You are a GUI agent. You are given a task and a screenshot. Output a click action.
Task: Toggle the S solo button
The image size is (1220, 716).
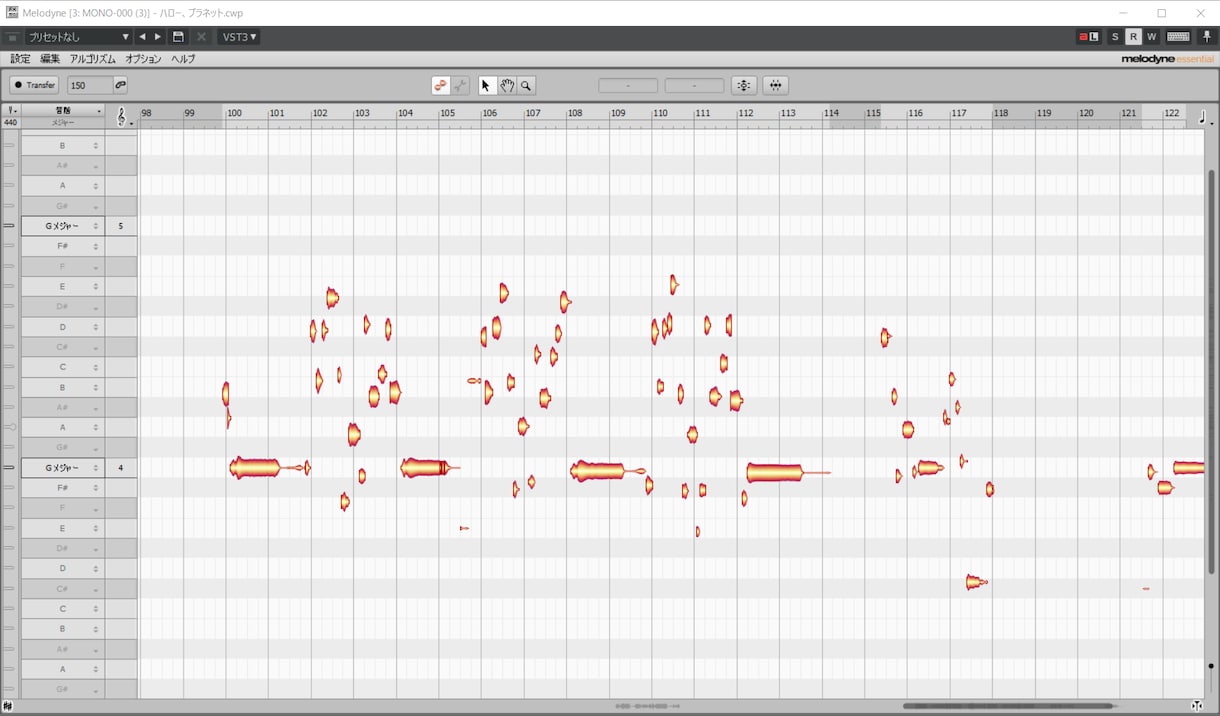pos(1115,37)
